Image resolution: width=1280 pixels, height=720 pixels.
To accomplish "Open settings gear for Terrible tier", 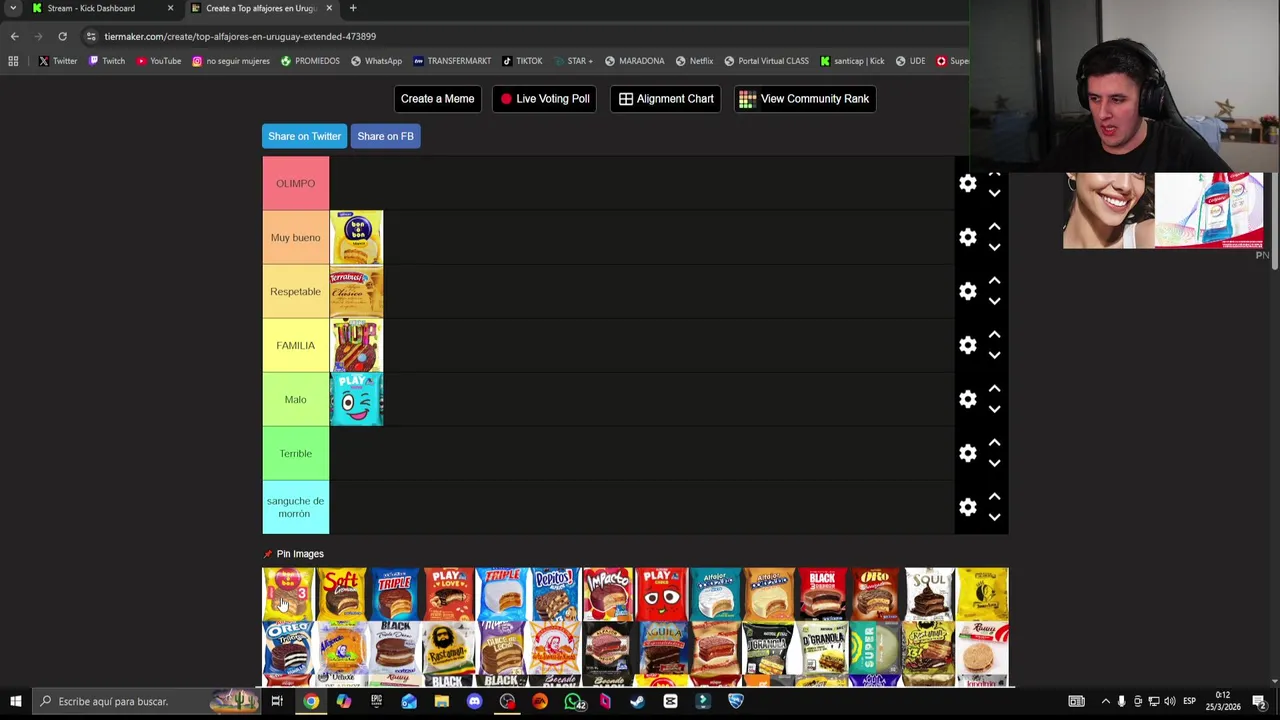I will [968, 453].
